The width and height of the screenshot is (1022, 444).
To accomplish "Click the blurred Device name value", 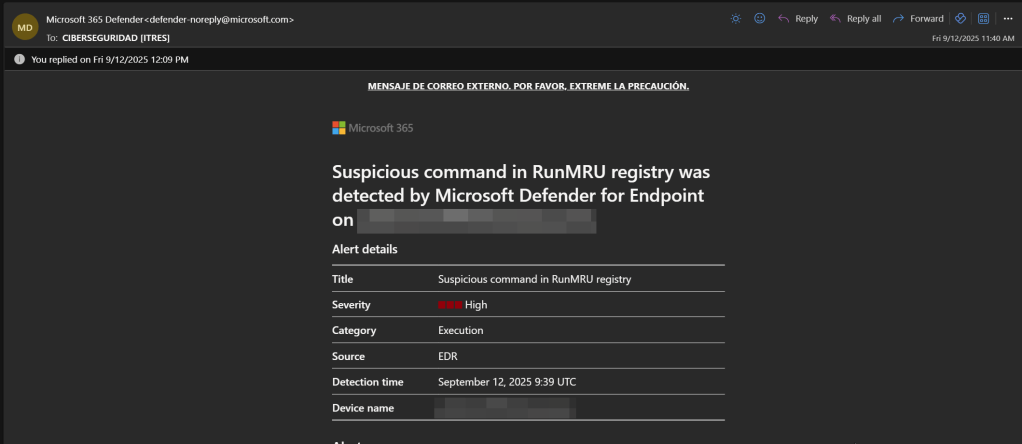I will click(506, 408).
